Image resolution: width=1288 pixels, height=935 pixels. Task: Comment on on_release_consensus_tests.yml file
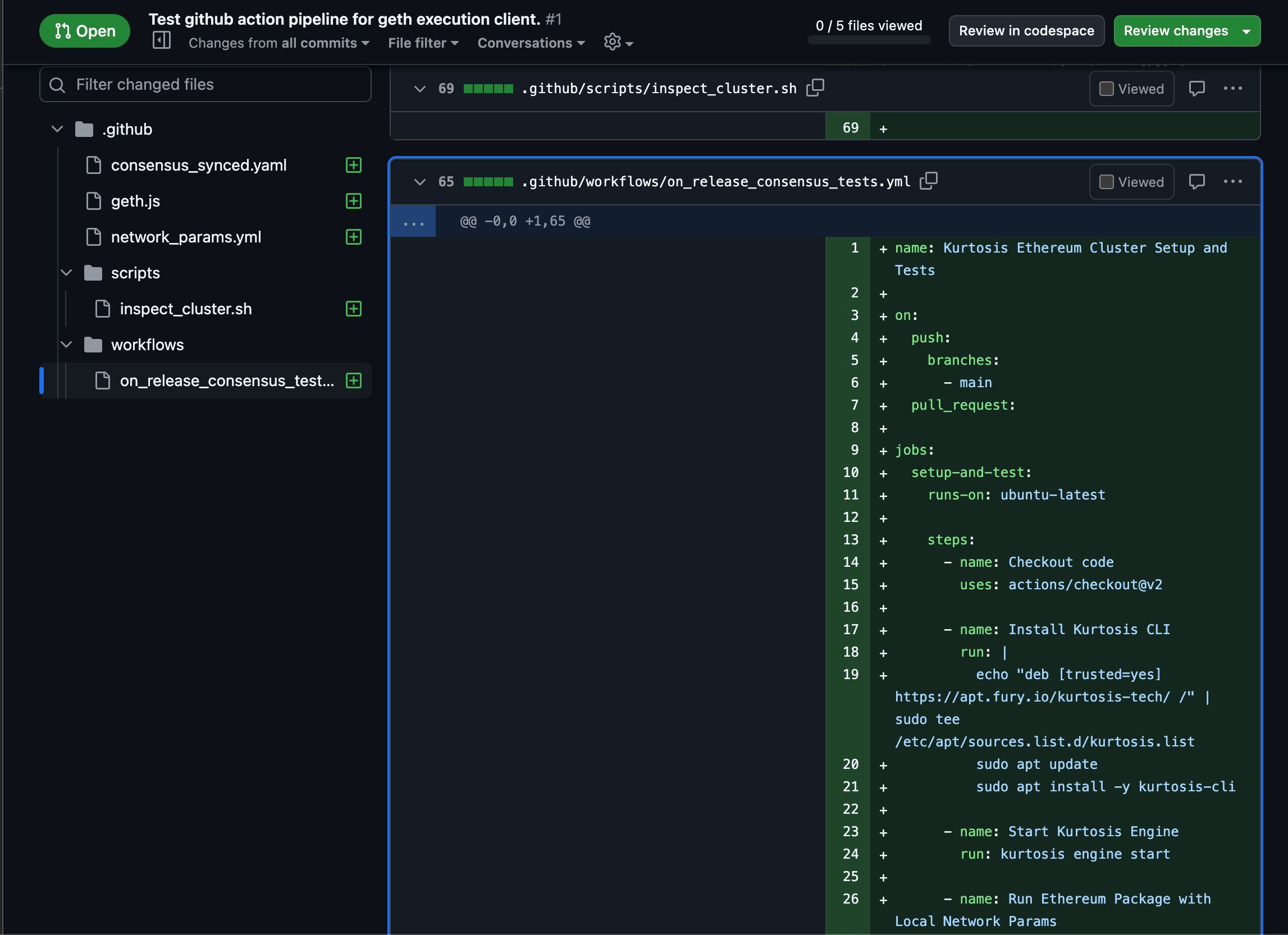(x=1196, y=182)
